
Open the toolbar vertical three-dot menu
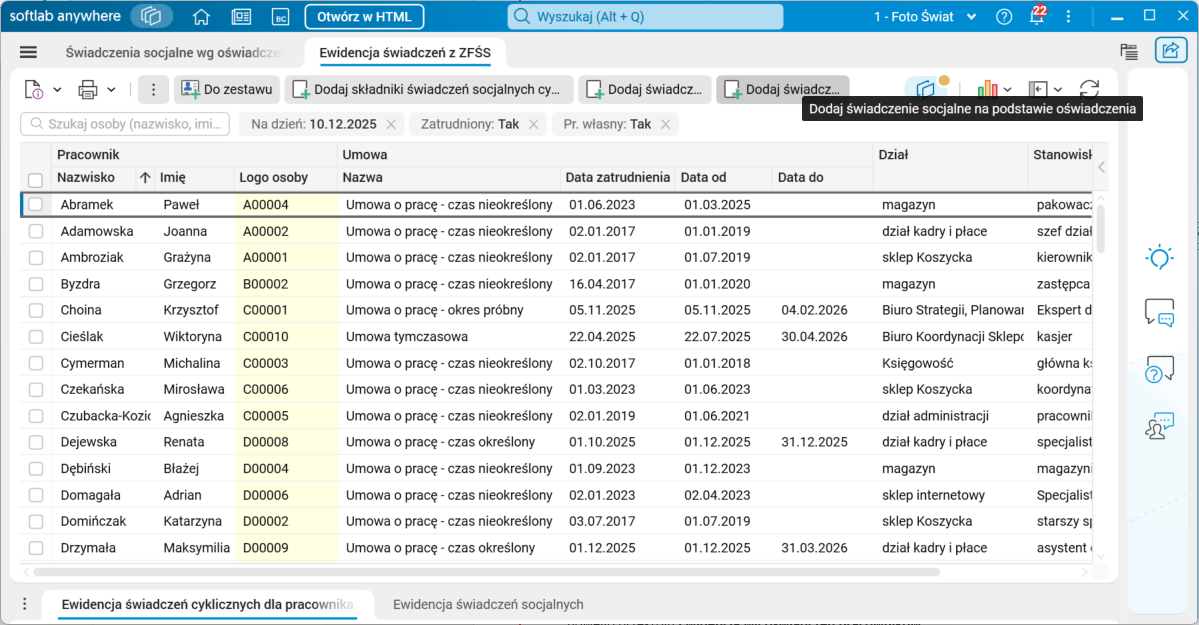tap(153, 90)
